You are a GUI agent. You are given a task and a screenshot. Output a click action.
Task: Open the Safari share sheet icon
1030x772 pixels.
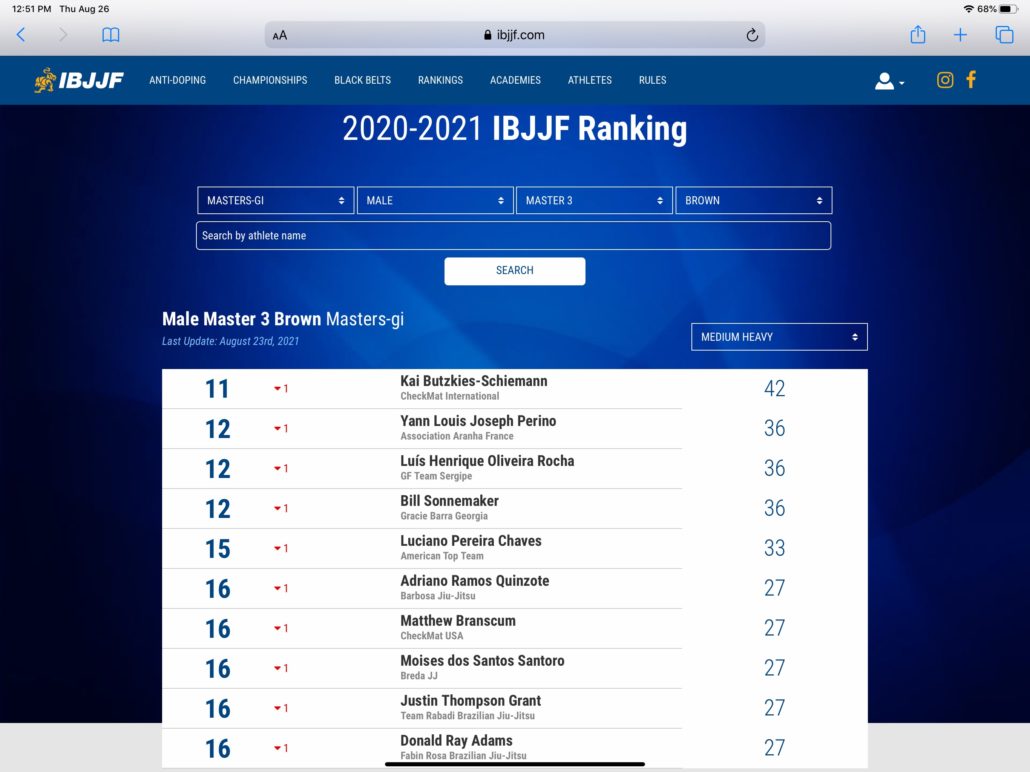click(918, 34)
